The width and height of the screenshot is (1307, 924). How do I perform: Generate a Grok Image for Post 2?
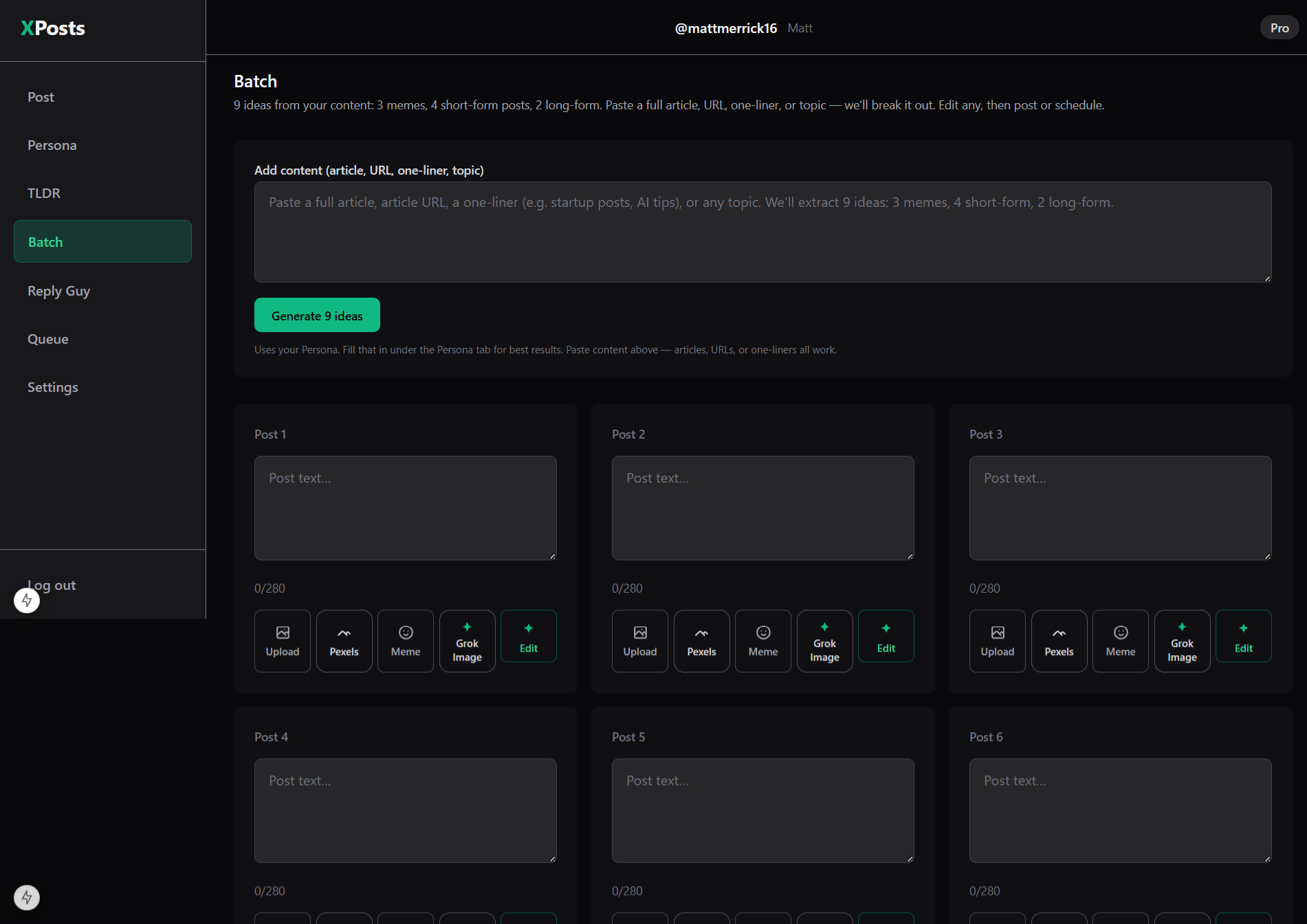pos(824,641)
